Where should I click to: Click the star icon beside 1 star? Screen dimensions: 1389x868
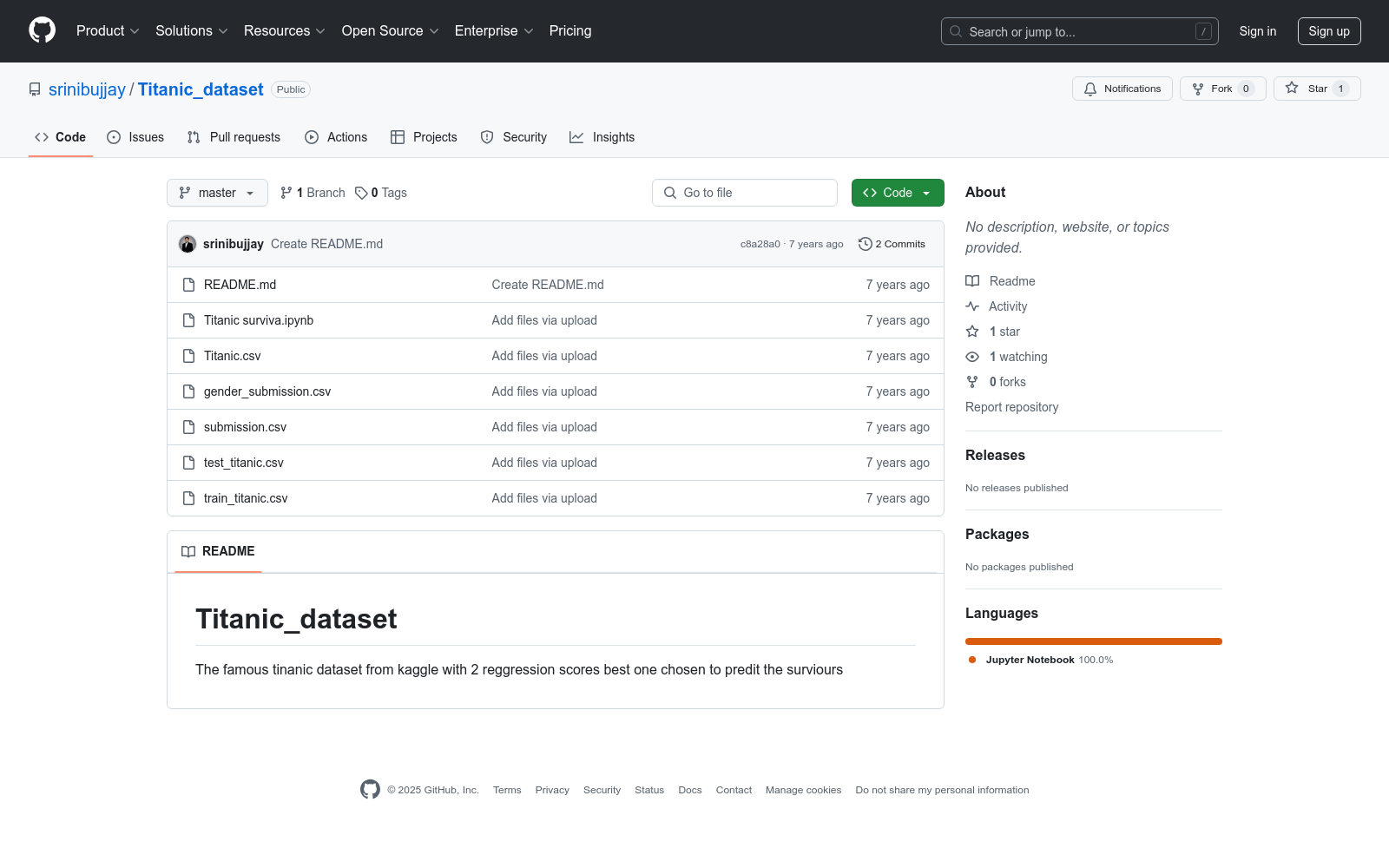[x=972, y=332]
